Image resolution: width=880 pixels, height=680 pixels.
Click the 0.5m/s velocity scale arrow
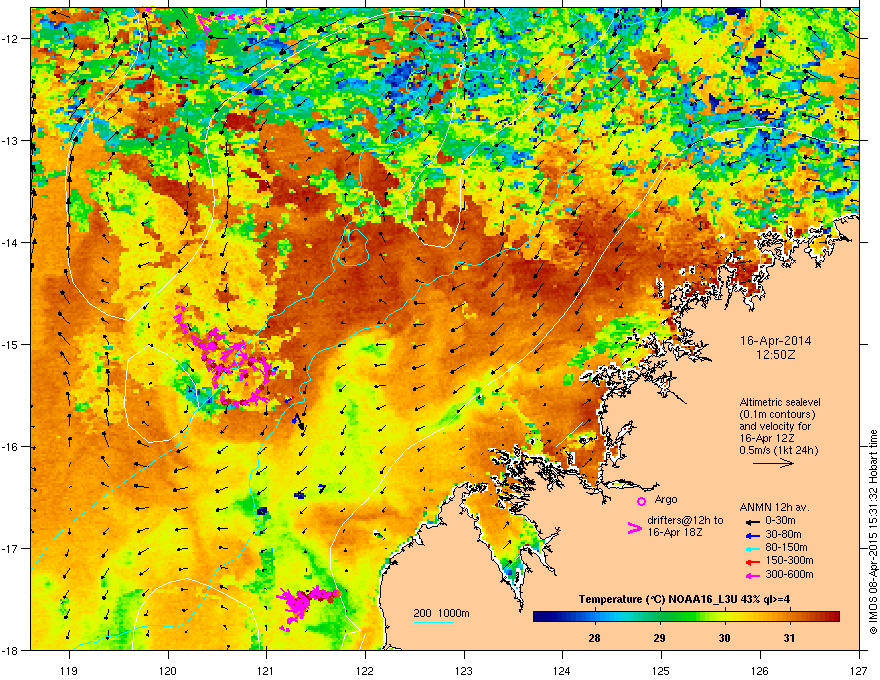[773, 463]
